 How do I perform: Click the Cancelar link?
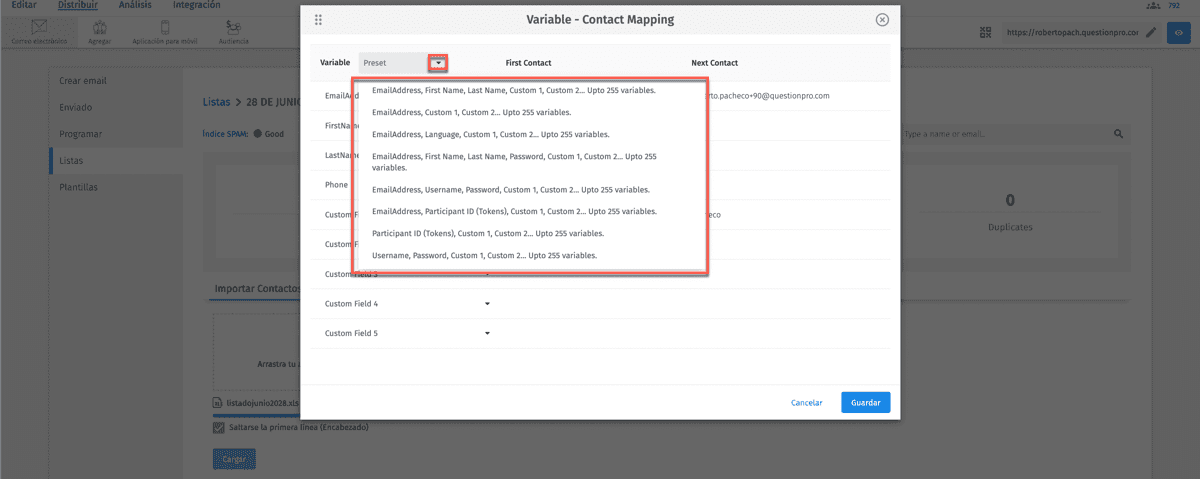coord(806,402)
